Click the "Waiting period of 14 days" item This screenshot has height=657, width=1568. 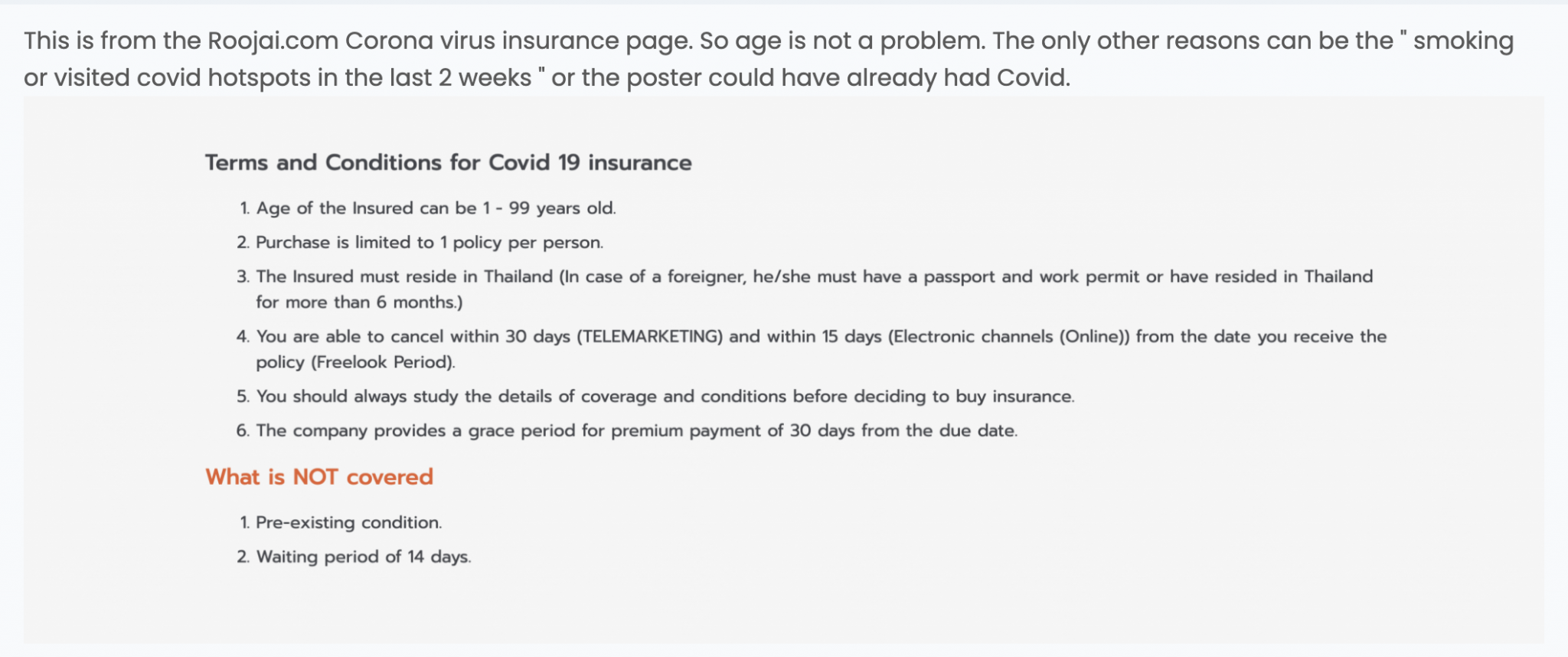click(x=363, y=557)
